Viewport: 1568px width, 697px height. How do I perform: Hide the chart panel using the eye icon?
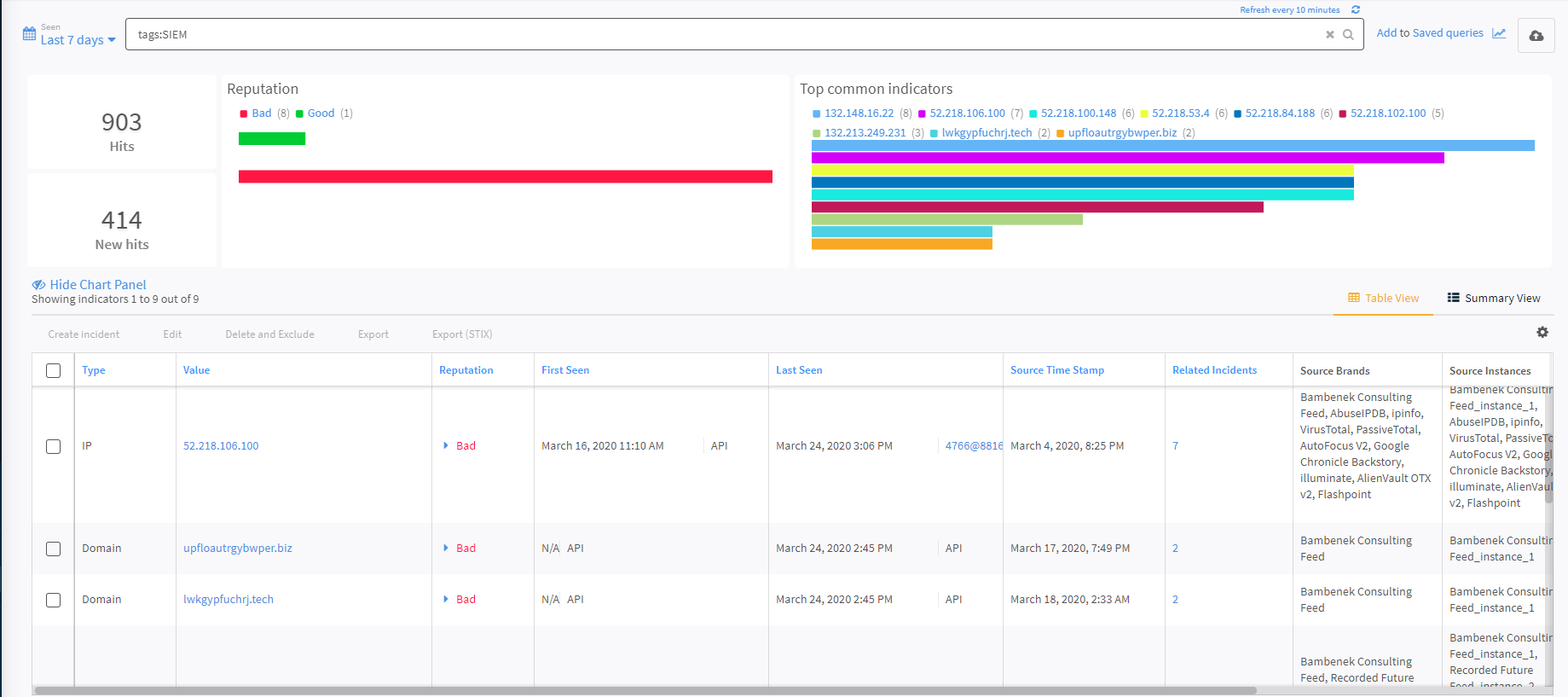38,285
